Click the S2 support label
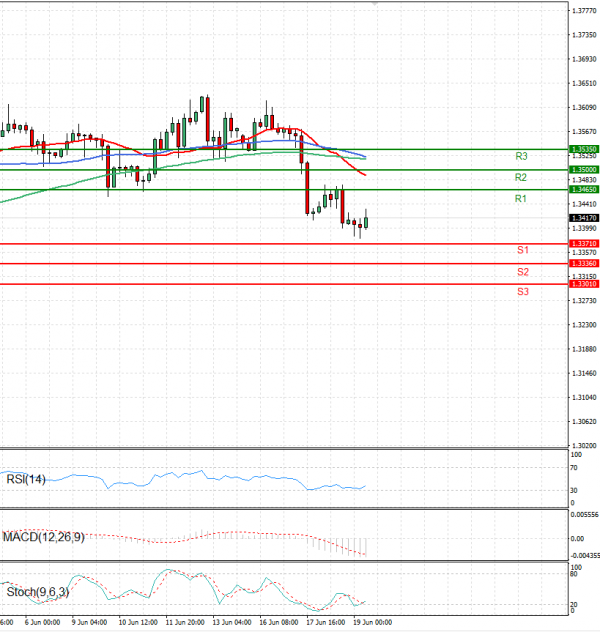The height and width of the screenshot is (632, 600). tap(522, 272)
